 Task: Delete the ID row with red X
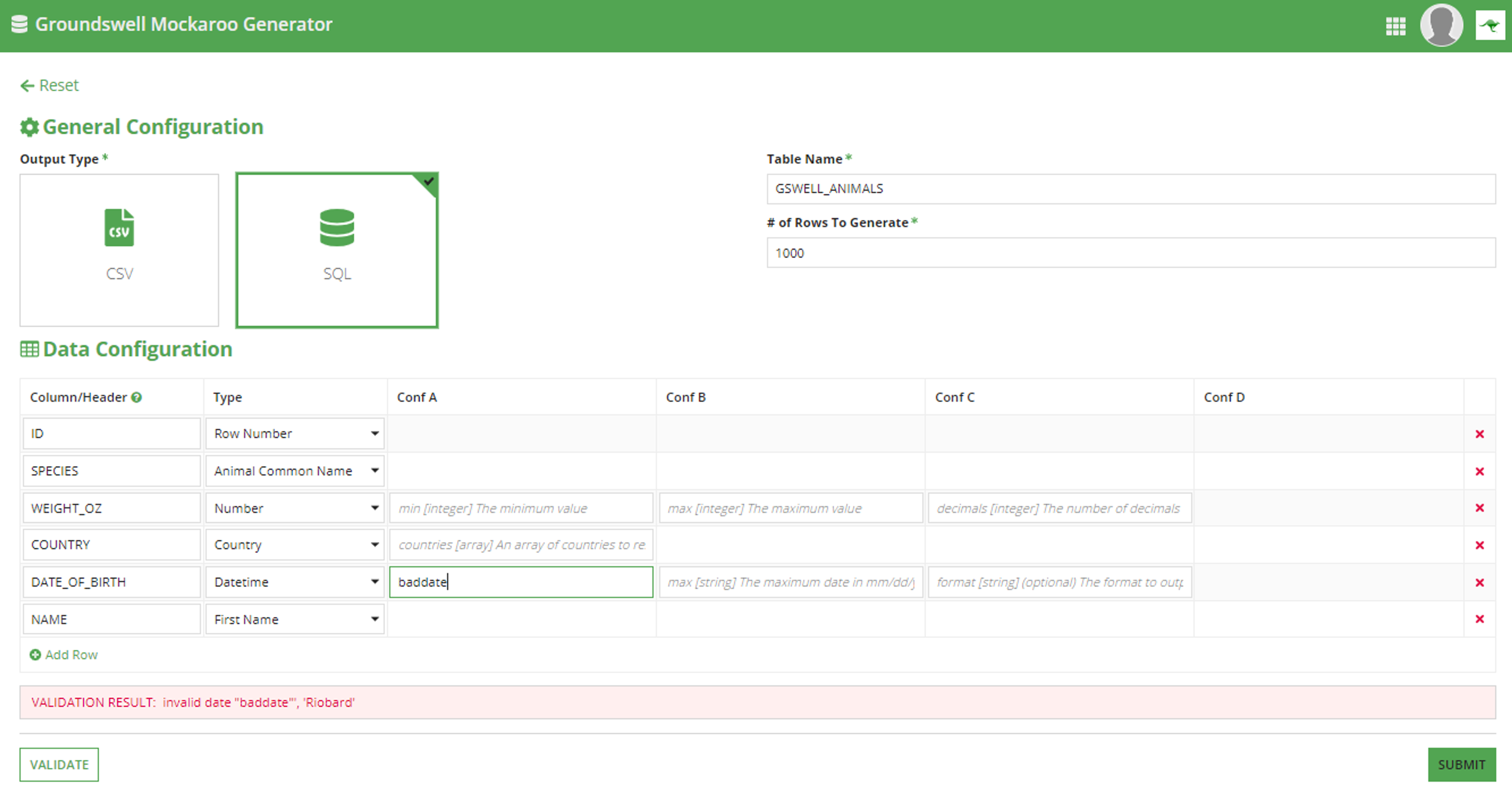[1479, 434]
